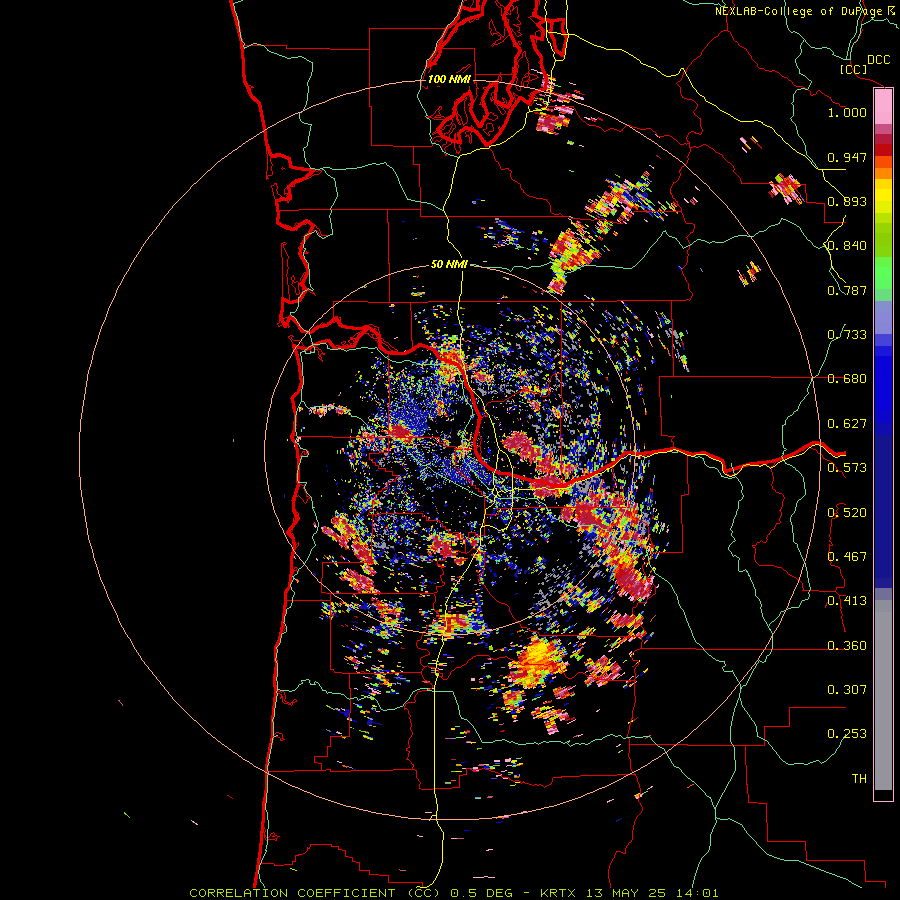This screenshot has height=900, width=900.
Task: Select the 0.840 legend value
Action: pyautogui.click(x=847, y=246)
